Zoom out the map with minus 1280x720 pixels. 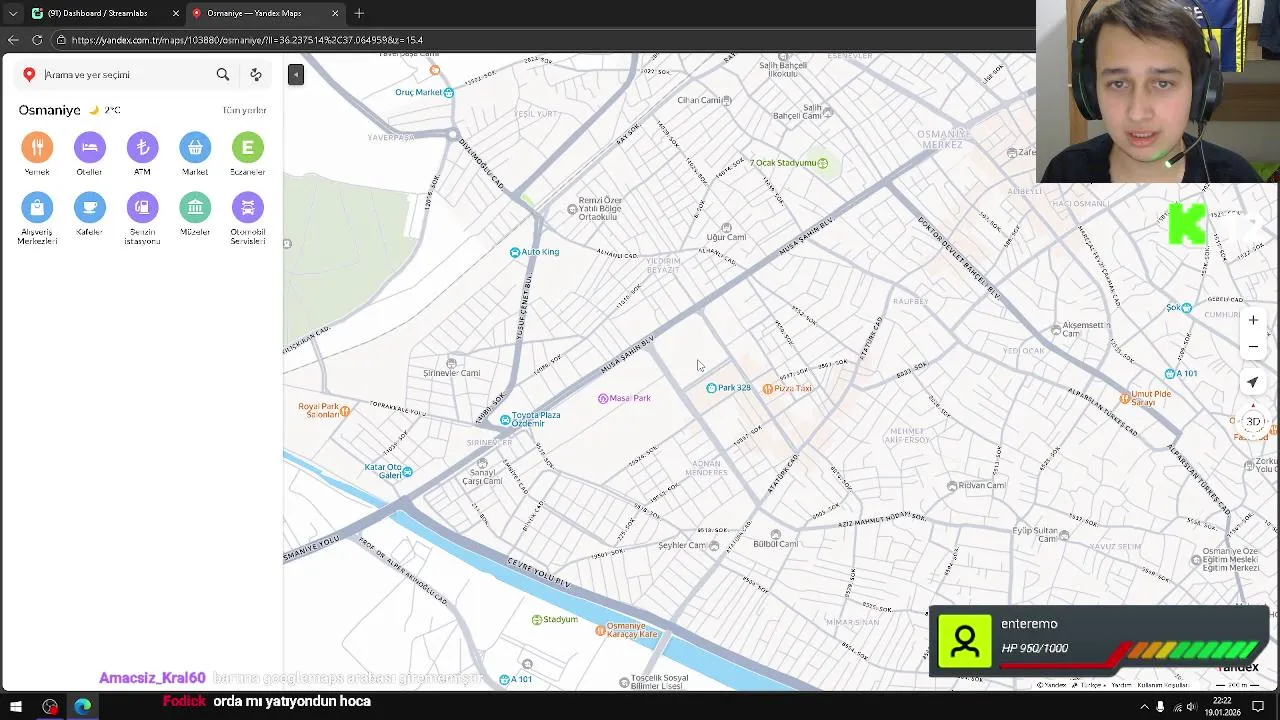click(x=1253, y=346)
